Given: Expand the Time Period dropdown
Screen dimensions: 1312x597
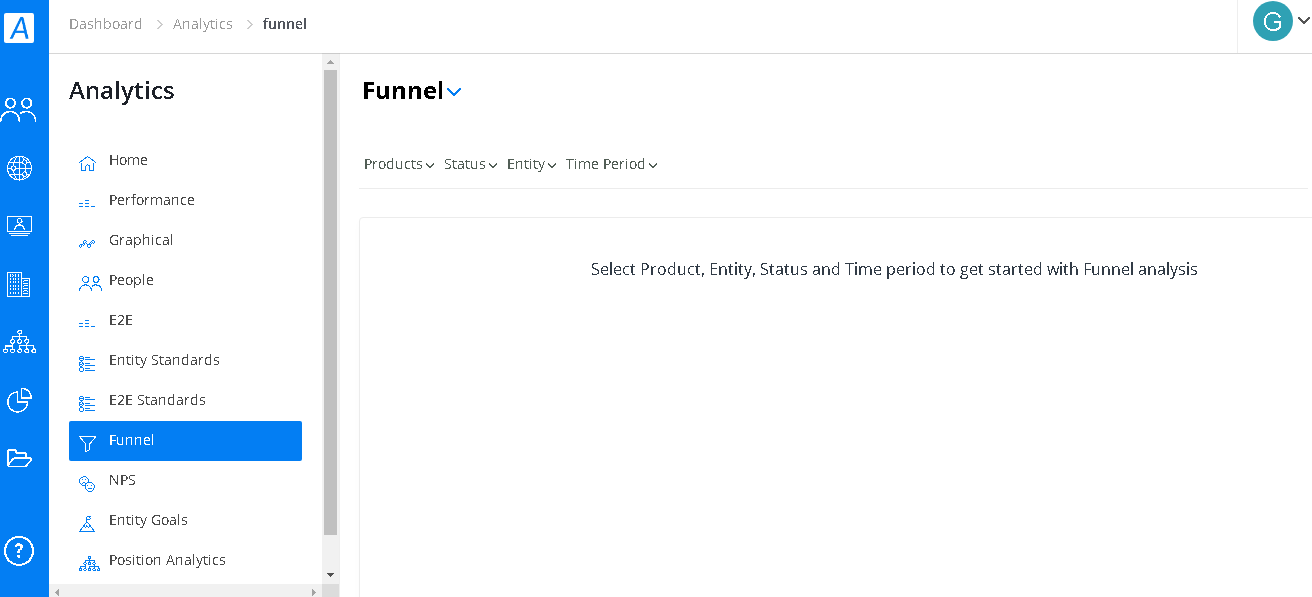Looking at the screenshot, I should (612, 164).
